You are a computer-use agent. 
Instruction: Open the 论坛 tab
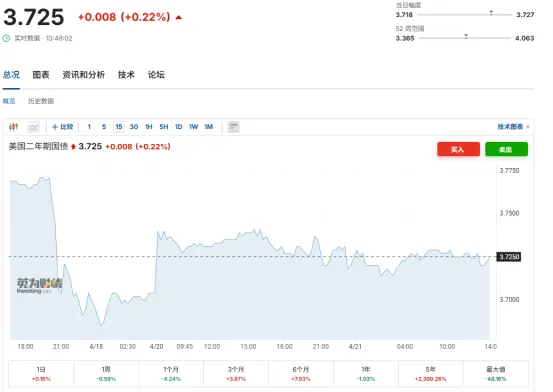tap(156, 75)
